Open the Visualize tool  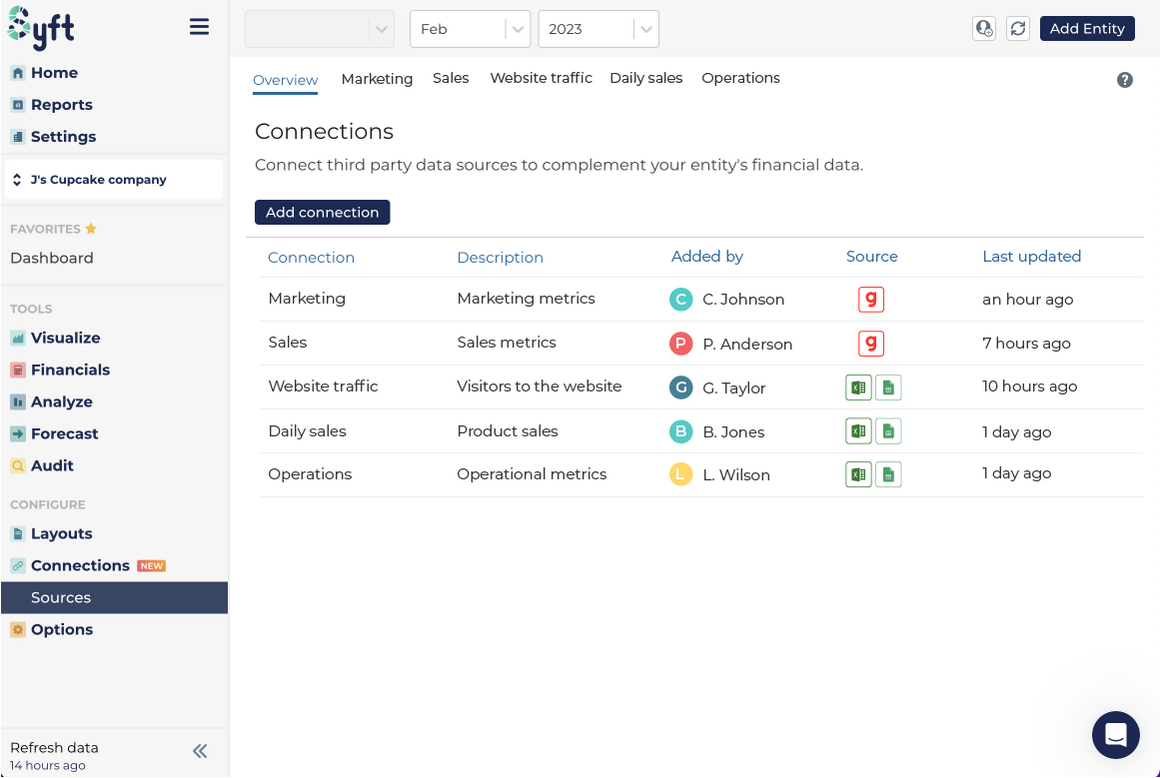(x=55, y=338)
